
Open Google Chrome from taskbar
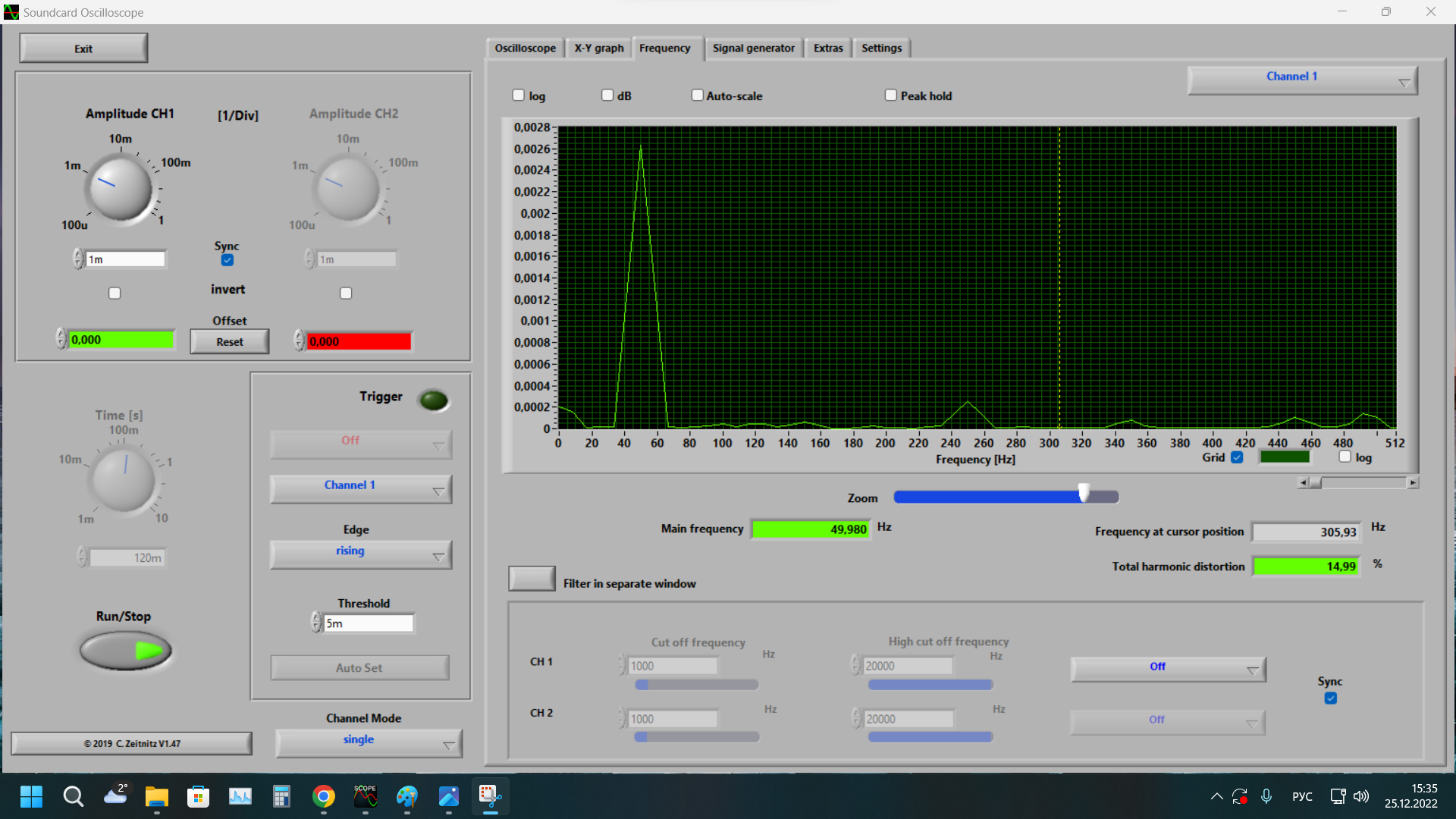pyautogui.click(x=324, y=796)
